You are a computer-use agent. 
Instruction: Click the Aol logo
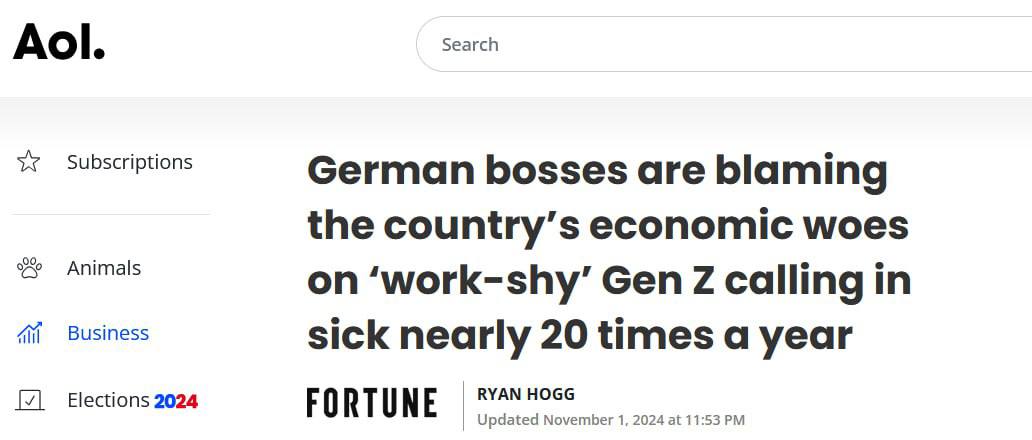[x=58, y=42]
